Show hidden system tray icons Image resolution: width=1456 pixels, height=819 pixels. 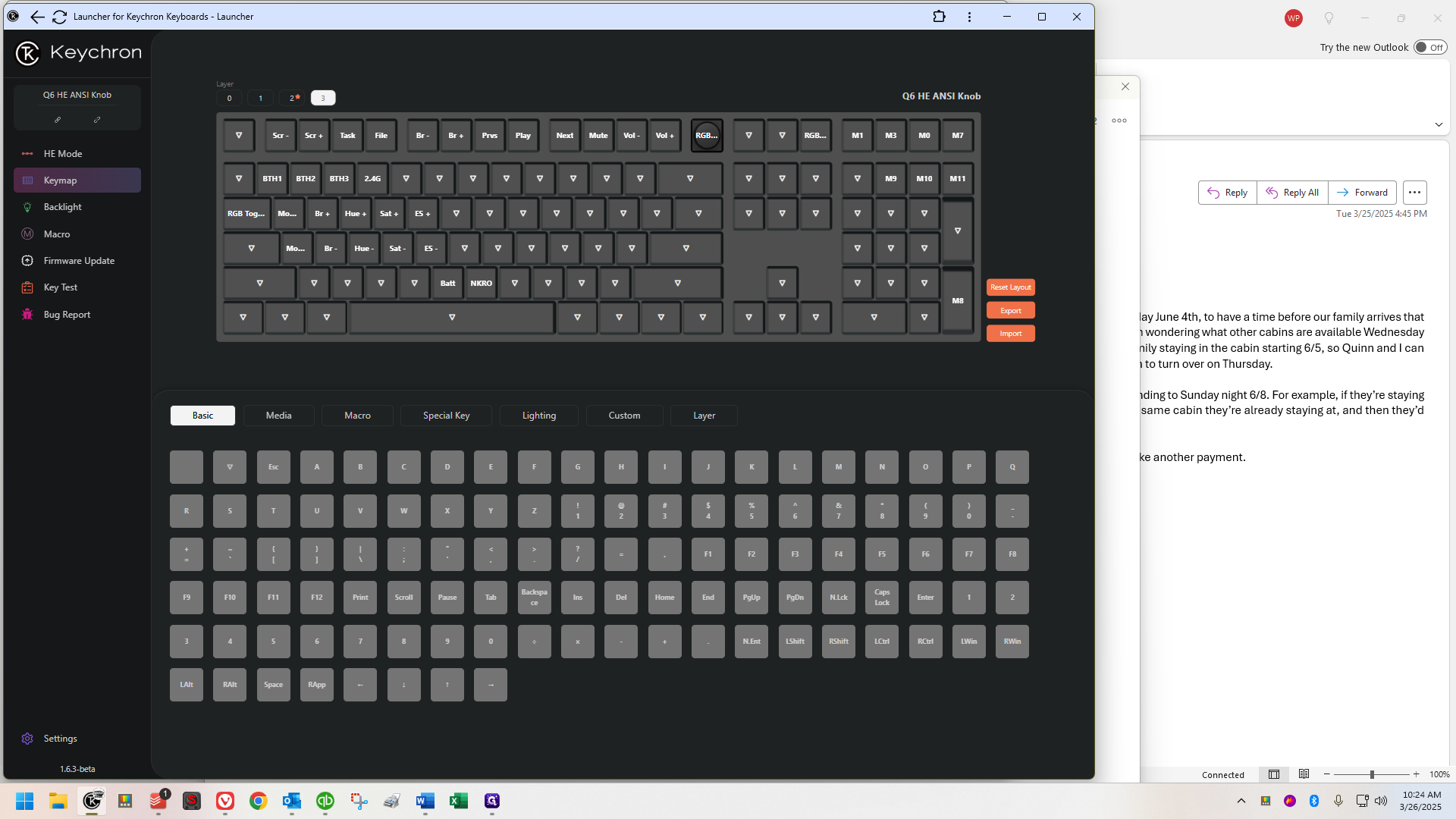pos(1241,801)
